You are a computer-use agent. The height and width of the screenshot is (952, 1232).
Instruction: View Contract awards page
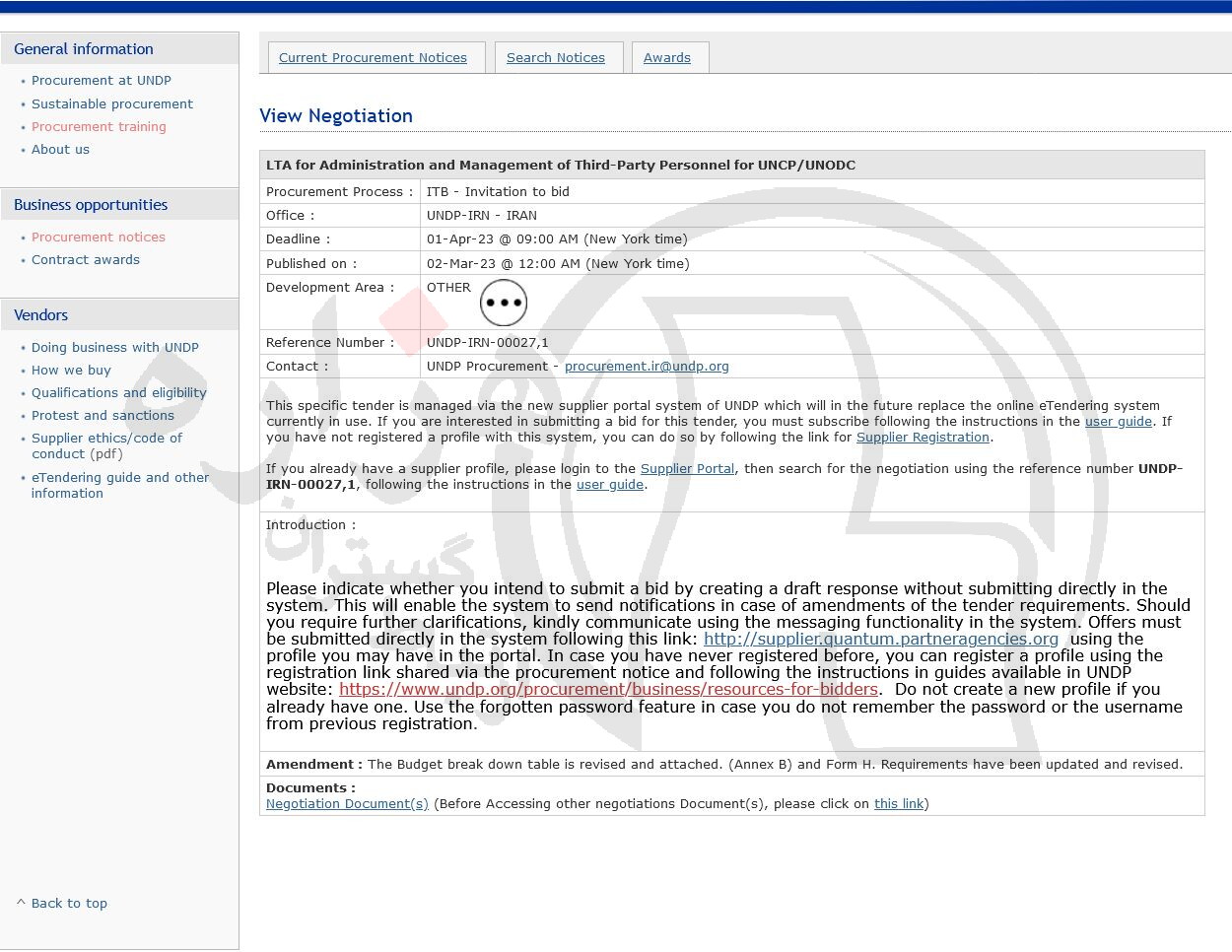[86, 259]
